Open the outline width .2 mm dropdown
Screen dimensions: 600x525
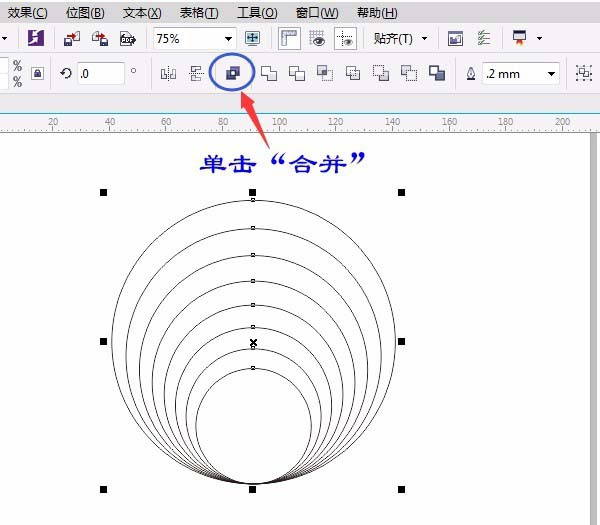551,73
